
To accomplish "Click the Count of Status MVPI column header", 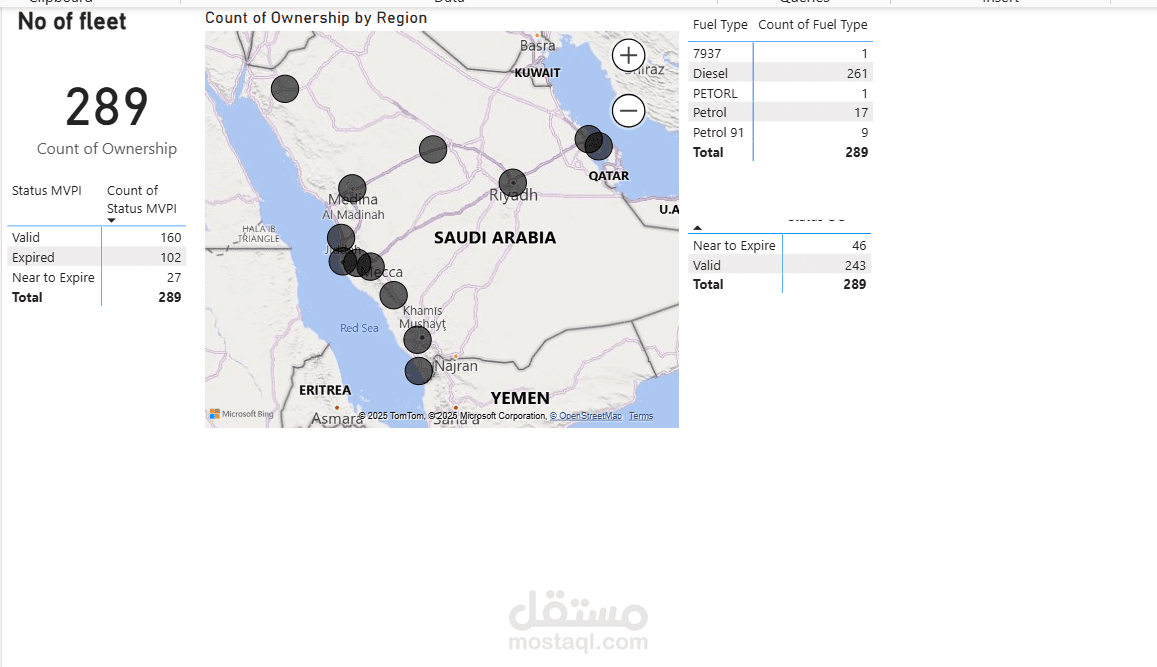I will [x=142, y=199].
